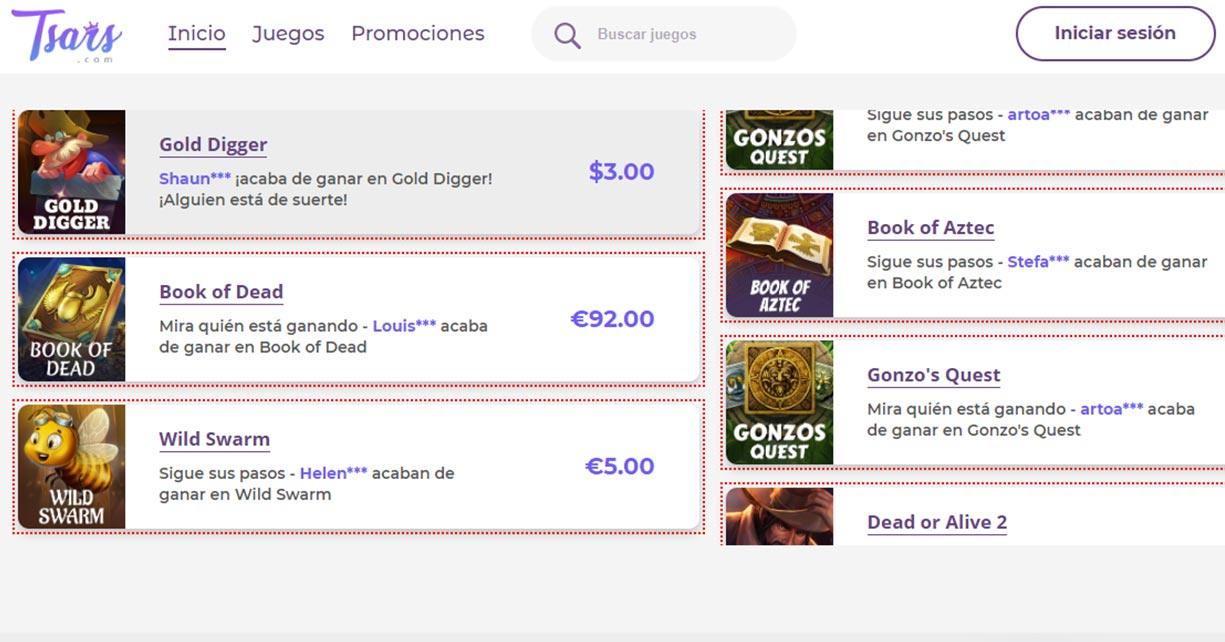This screenshot has height=642, width=1225.
Task: Follow the Book of Aztec title link
Action: 930,228
